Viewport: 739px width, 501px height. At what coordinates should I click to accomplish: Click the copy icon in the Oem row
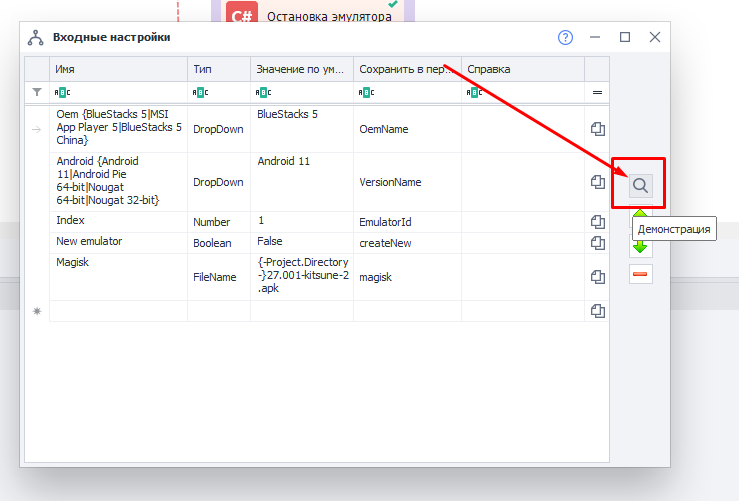(x=598, y=129)
